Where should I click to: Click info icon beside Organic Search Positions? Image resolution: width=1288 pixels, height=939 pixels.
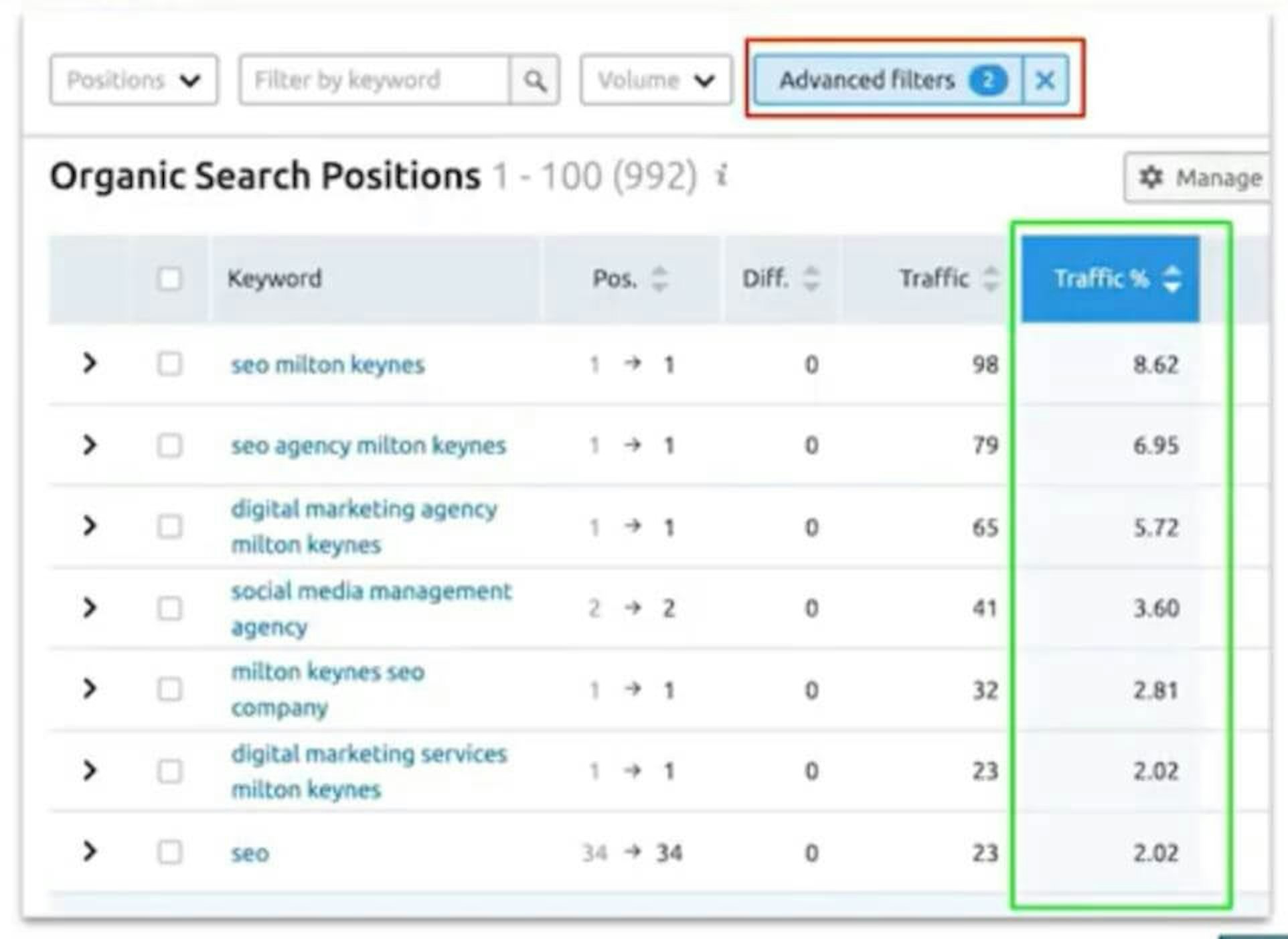[x=722, y=177]
